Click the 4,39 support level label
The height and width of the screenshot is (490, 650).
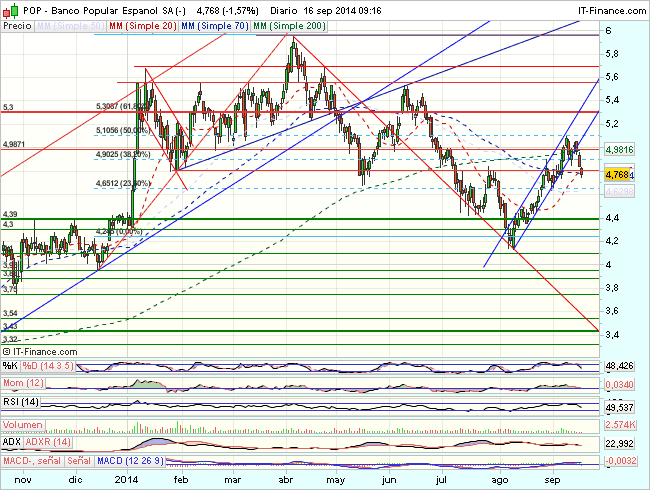tap(10, 214)
